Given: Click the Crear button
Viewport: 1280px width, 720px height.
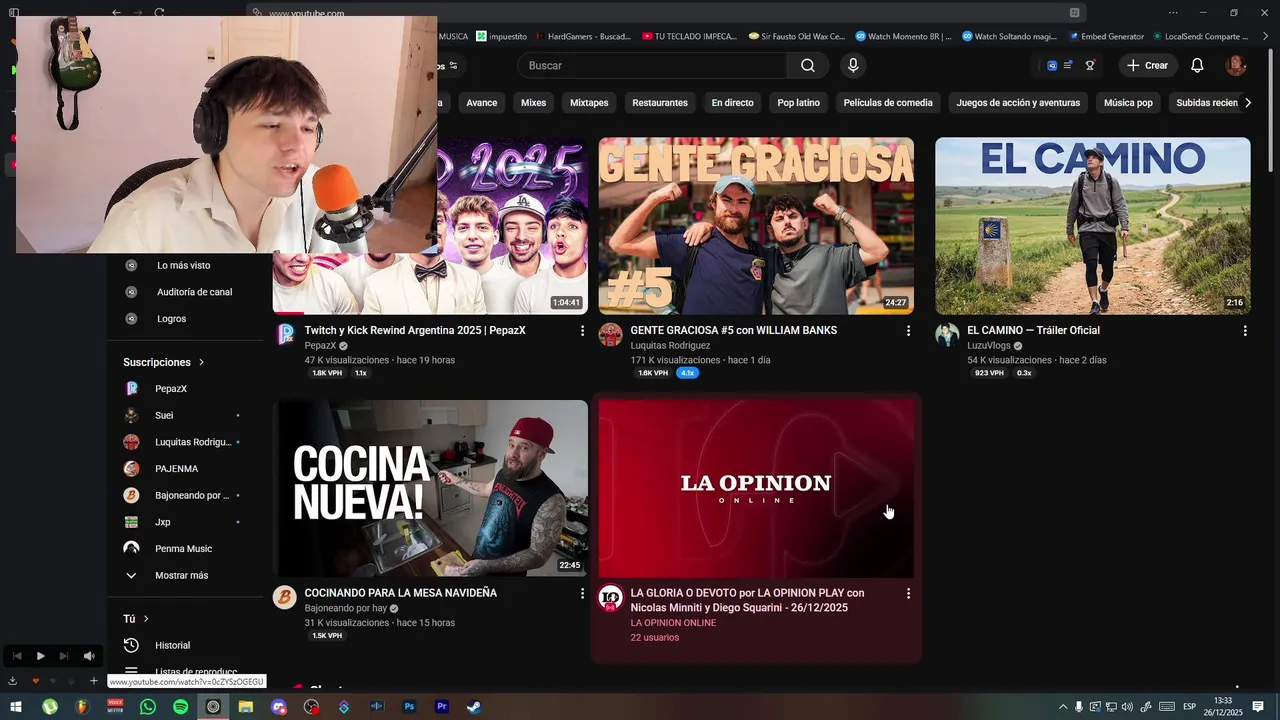Looking at the screenshot, I should (1146, 65).
